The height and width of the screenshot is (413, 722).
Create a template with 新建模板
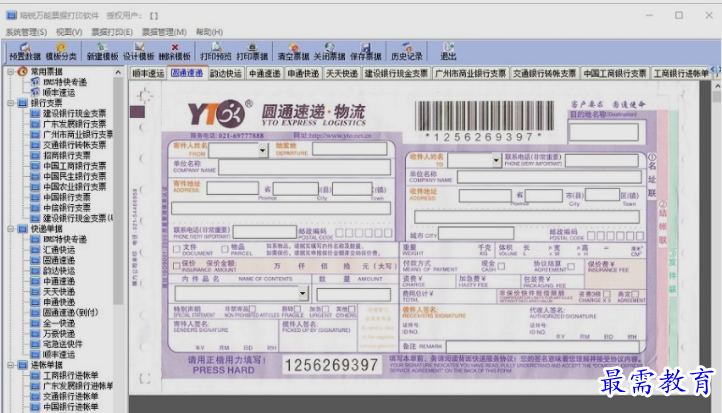click(x=102, y=51)
